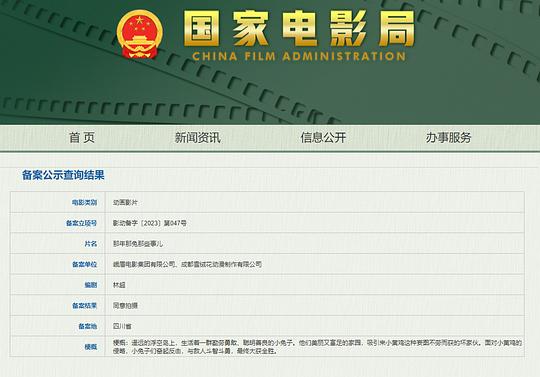This screenshot has height=377, width=540.
Task: Select the 备案地 row label
Action: pyautogui.click(x=87, y=326)
